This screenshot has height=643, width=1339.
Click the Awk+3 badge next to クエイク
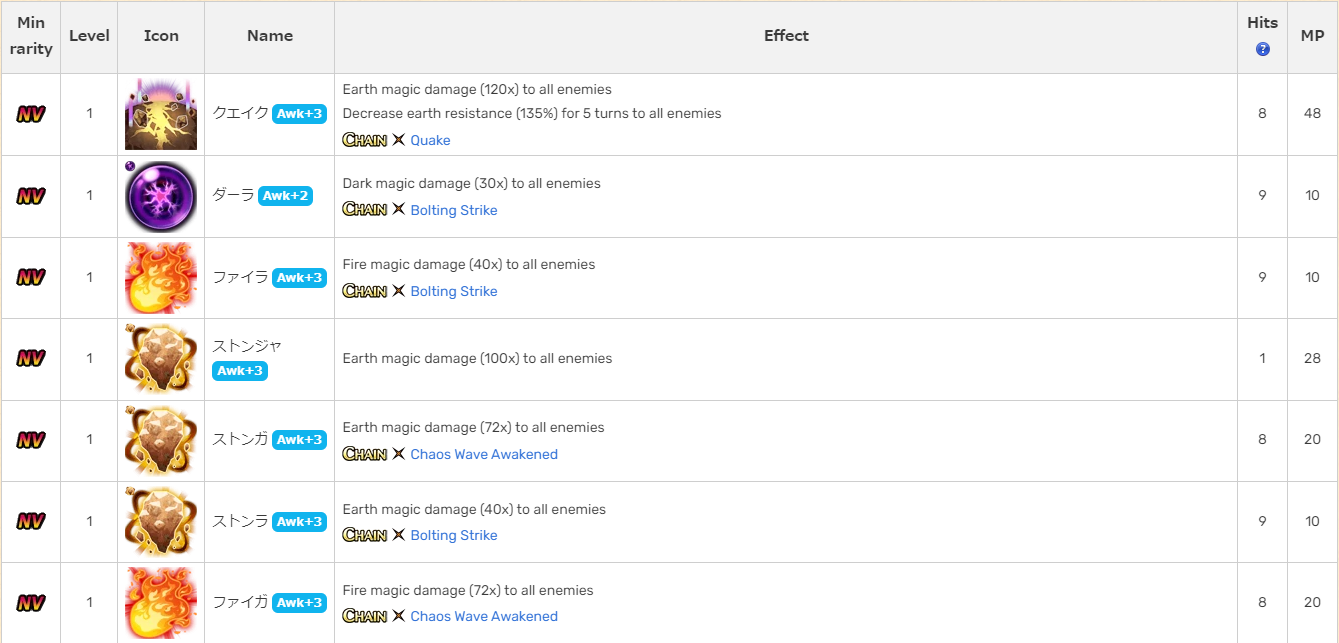[x=299, y=114]
